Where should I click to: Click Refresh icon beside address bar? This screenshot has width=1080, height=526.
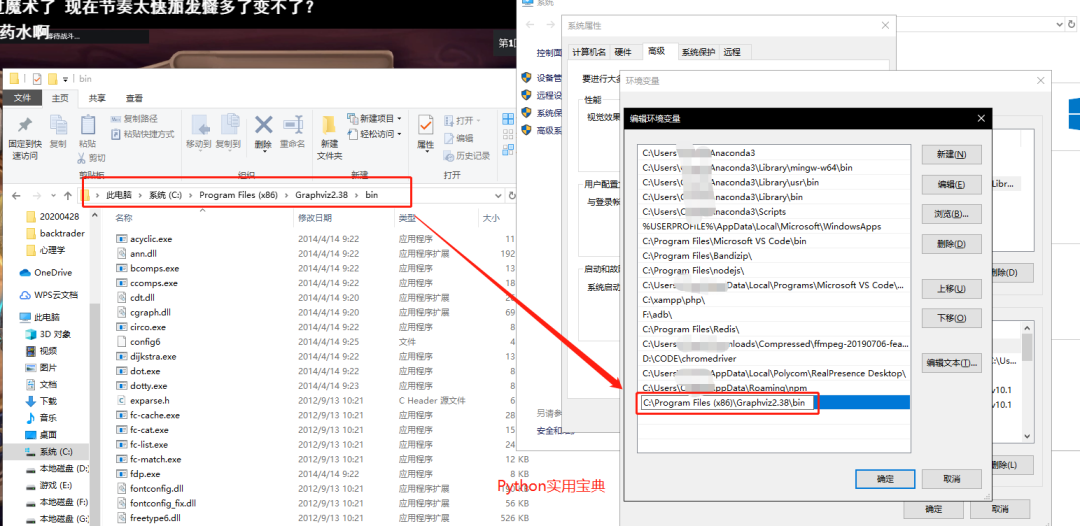[512, 196]
